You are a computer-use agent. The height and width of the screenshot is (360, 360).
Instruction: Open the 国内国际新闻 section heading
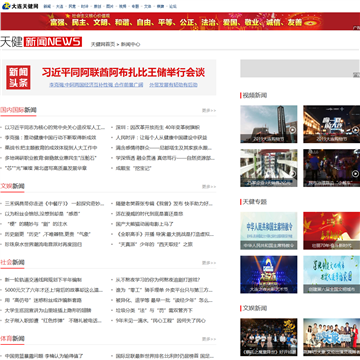tap(18, 110)
